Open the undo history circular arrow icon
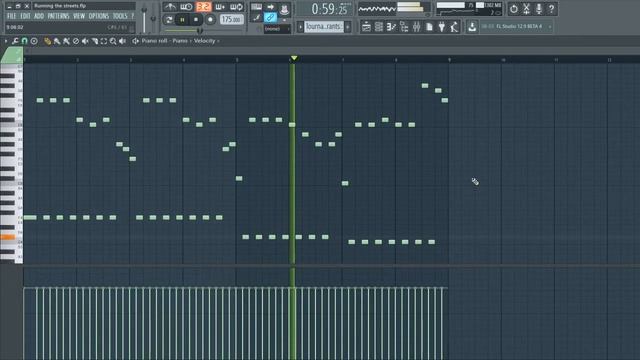The height and width of the screenshot is (360, 640). pos(513,9)
